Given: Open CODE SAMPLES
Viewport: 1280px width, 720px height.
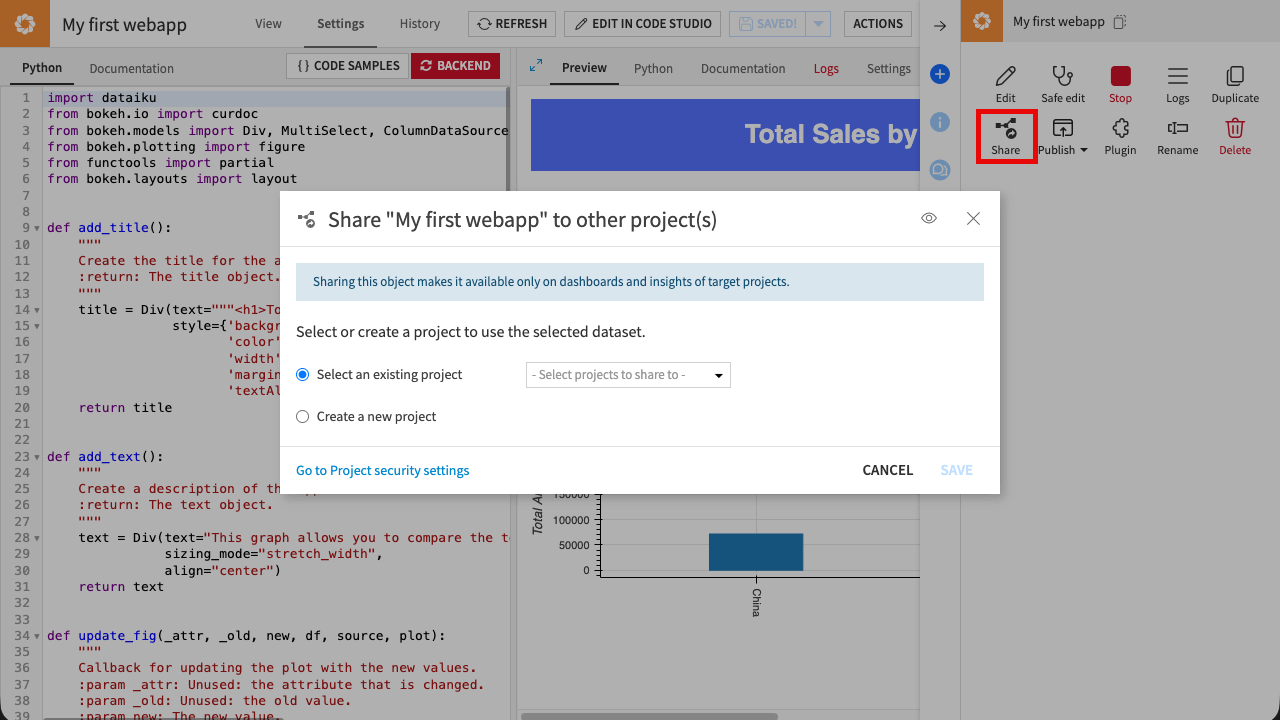Looking at the screenshot, I should (x=347, y=66).
